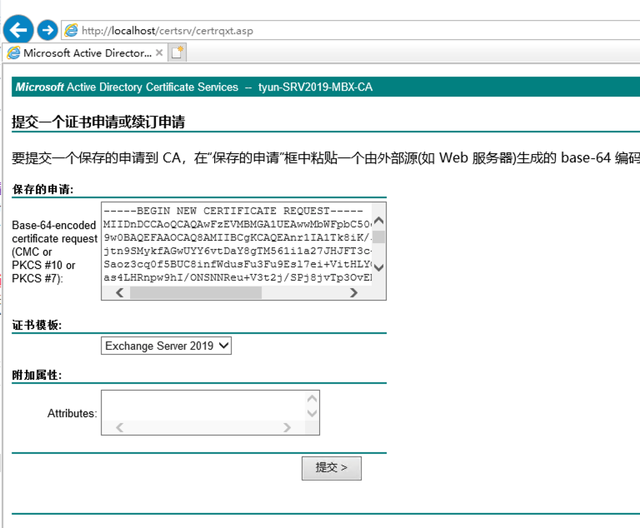Click down arrow of Attributes box scrollbar

pyautogui.click(x=312, y=413)
